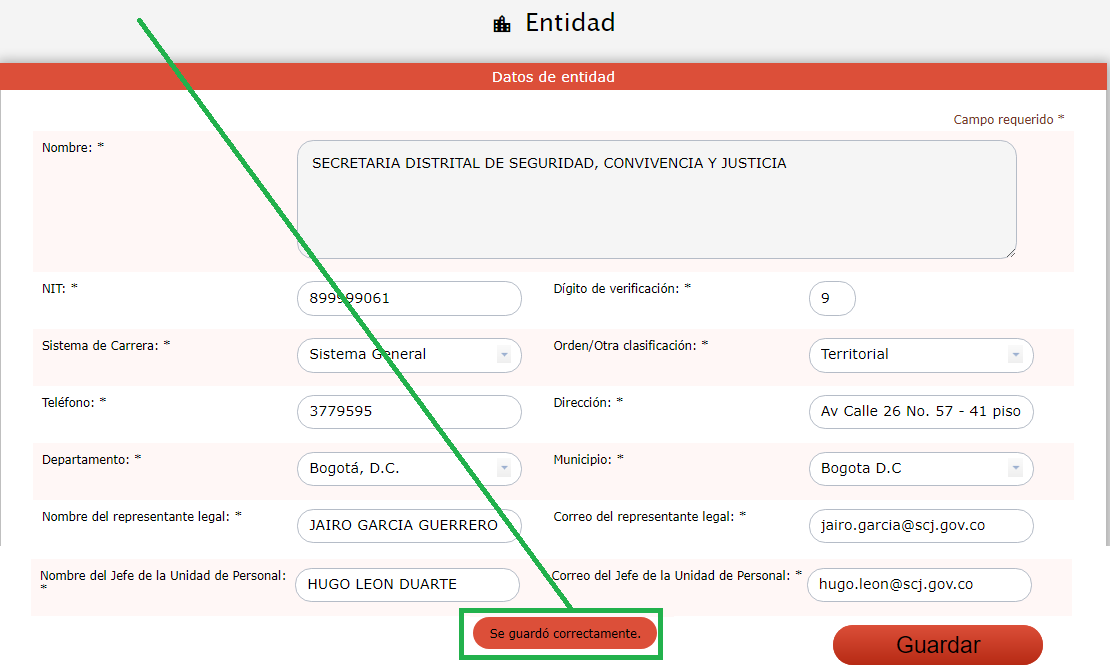Screen dimensions: 1110x667
Task: Click the Teléfono input field
Action: (409, 412)
